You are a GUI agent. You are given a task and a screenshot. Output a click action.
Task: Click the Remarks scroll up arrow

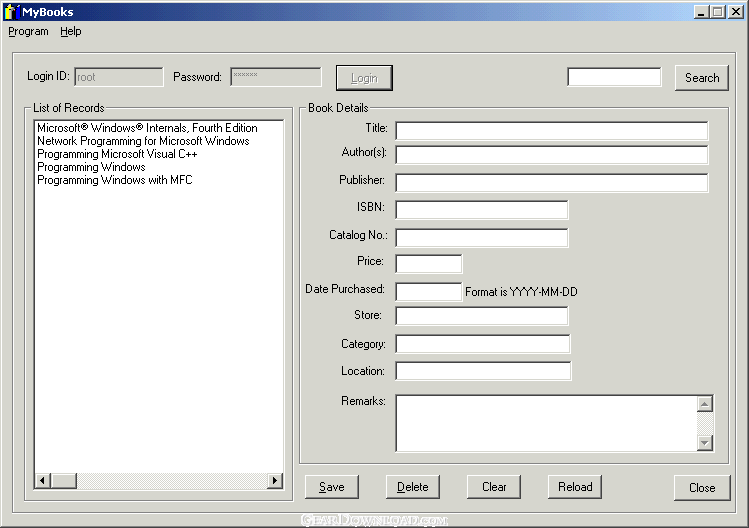(705, 404)
